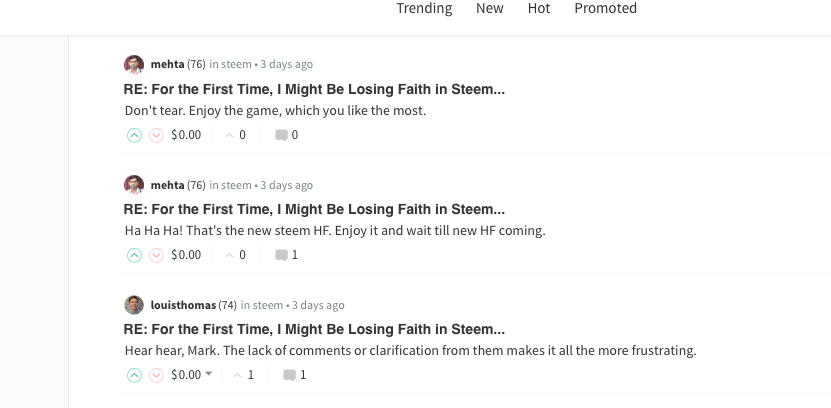Show voters list on the "Ha Ha Ha!" comment
The width and height of the screenshot is (831, 408).
[x=236, y=255]
